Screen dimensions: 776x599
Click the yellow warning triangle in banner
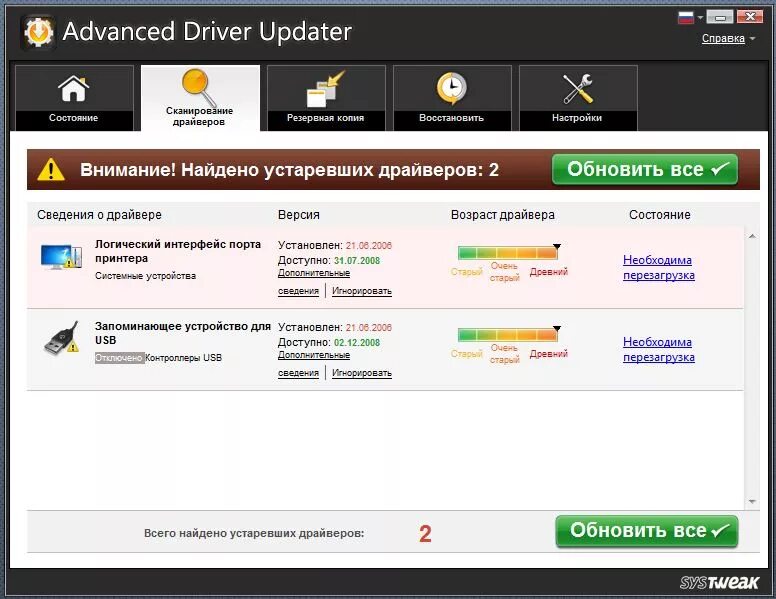pos(51,169)
